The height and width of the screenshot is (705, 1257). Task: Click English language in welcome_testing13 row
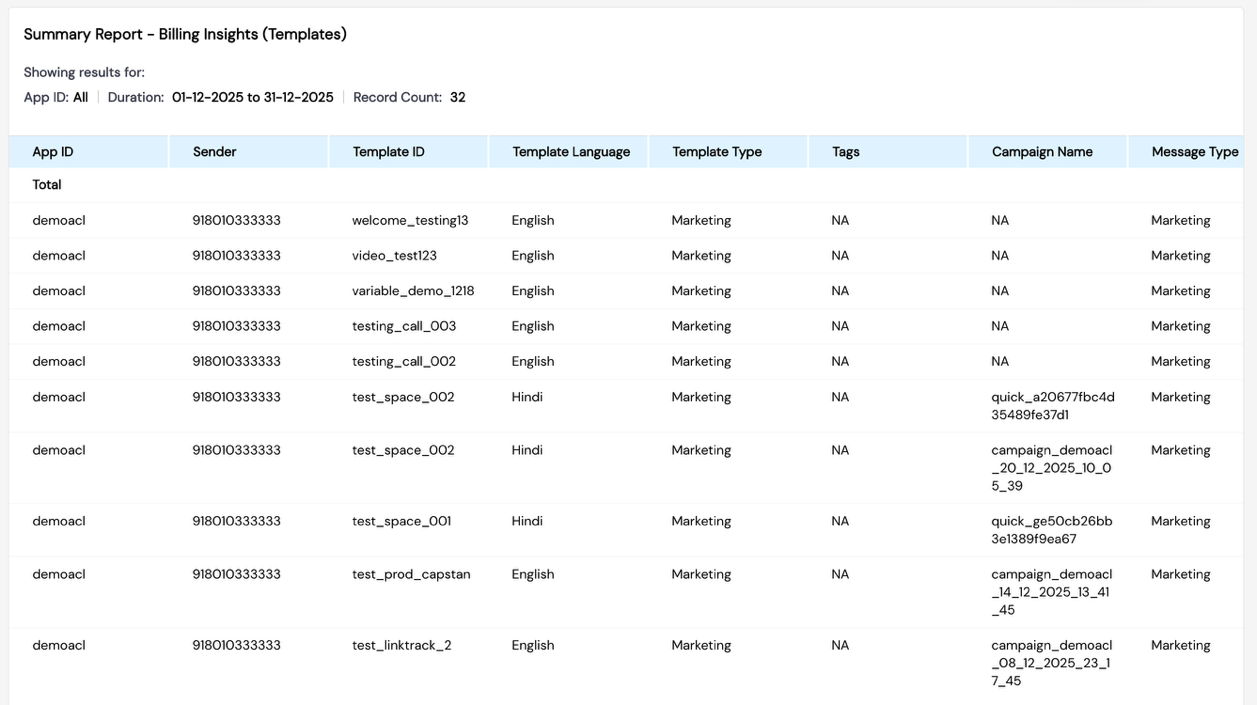tap(533, 221)
